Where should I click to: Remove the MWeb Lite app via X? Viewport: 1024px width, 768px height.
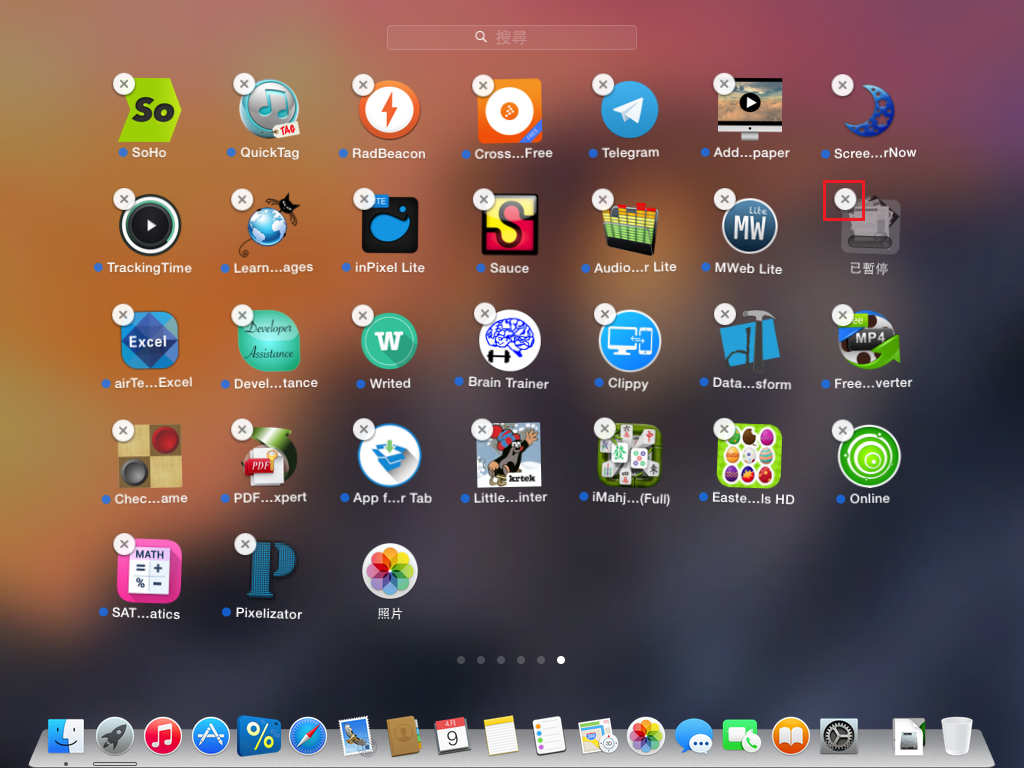click(724, 199)
